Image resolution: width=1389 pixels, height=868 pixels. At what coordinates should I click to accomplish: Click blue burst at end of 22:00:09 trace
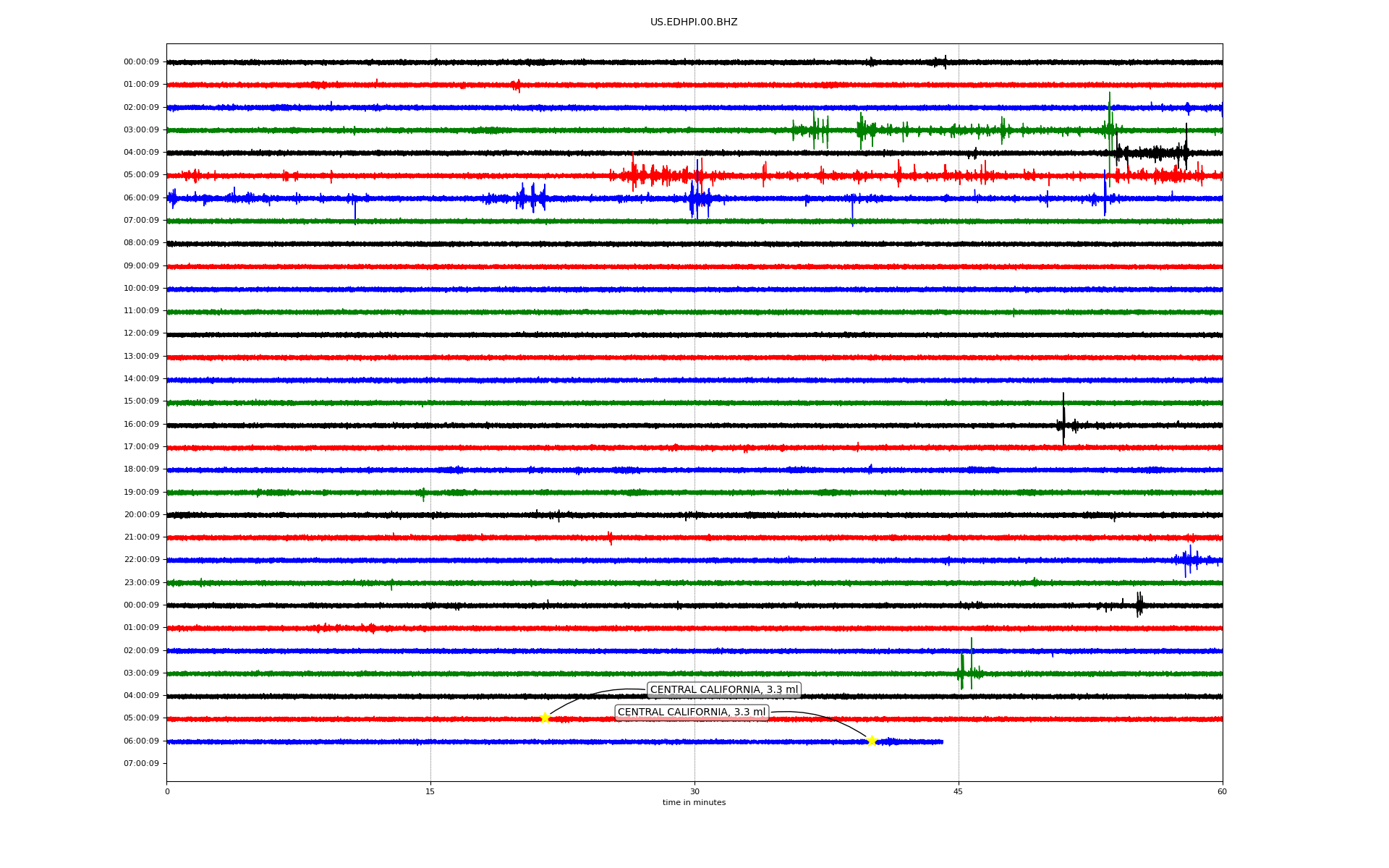1188,559
